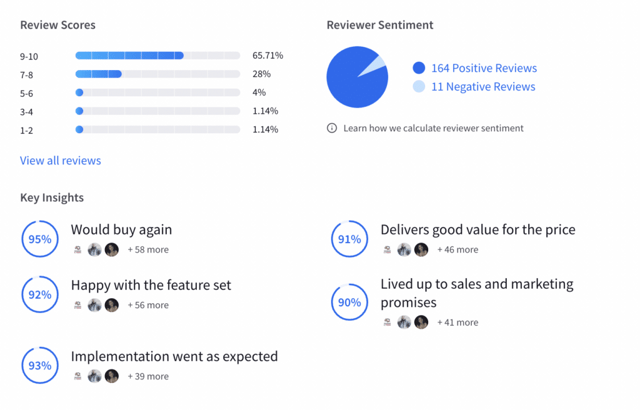Click the dark blue Positive Reviews legend dot
Image resolution: width=640 pixels, height=410 pixels.
click(x=419, y=68)
